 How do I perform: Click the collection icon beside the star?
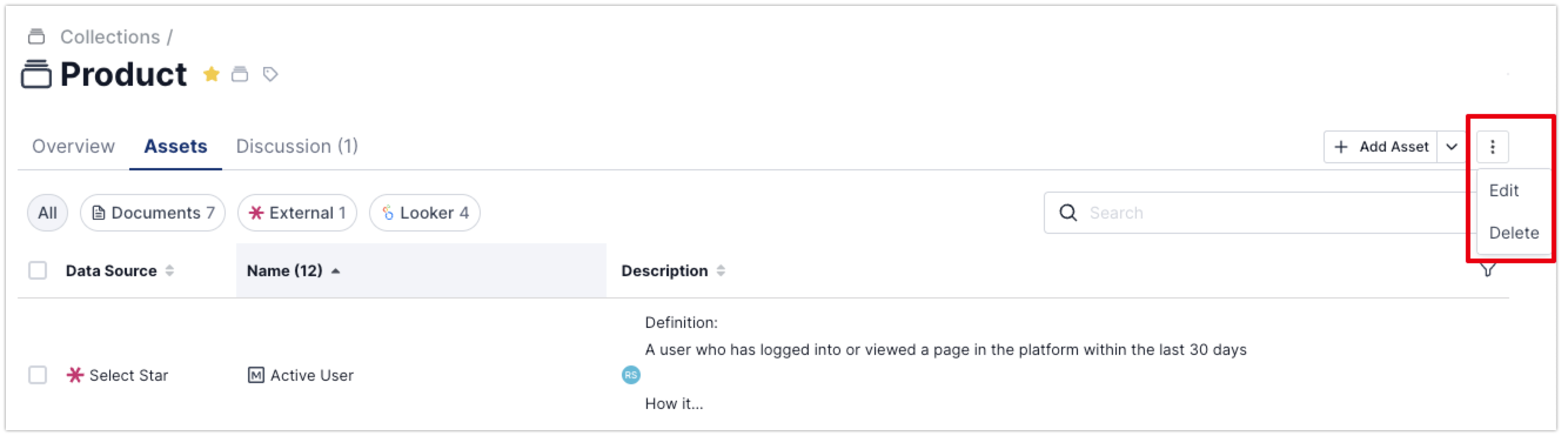click(x=240, y=74)
